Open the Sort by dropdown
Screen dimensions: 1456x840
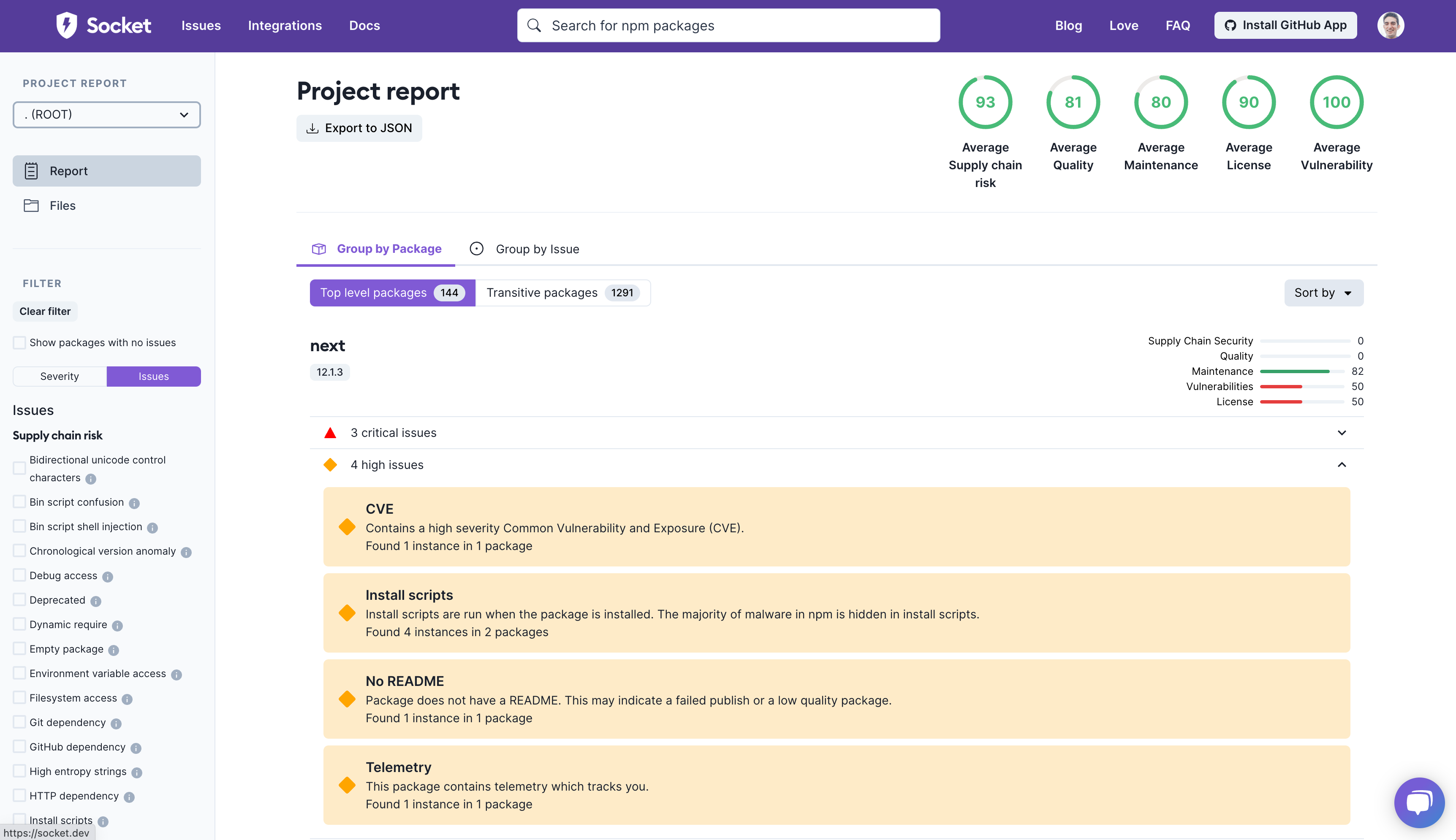click(1323, 292)
